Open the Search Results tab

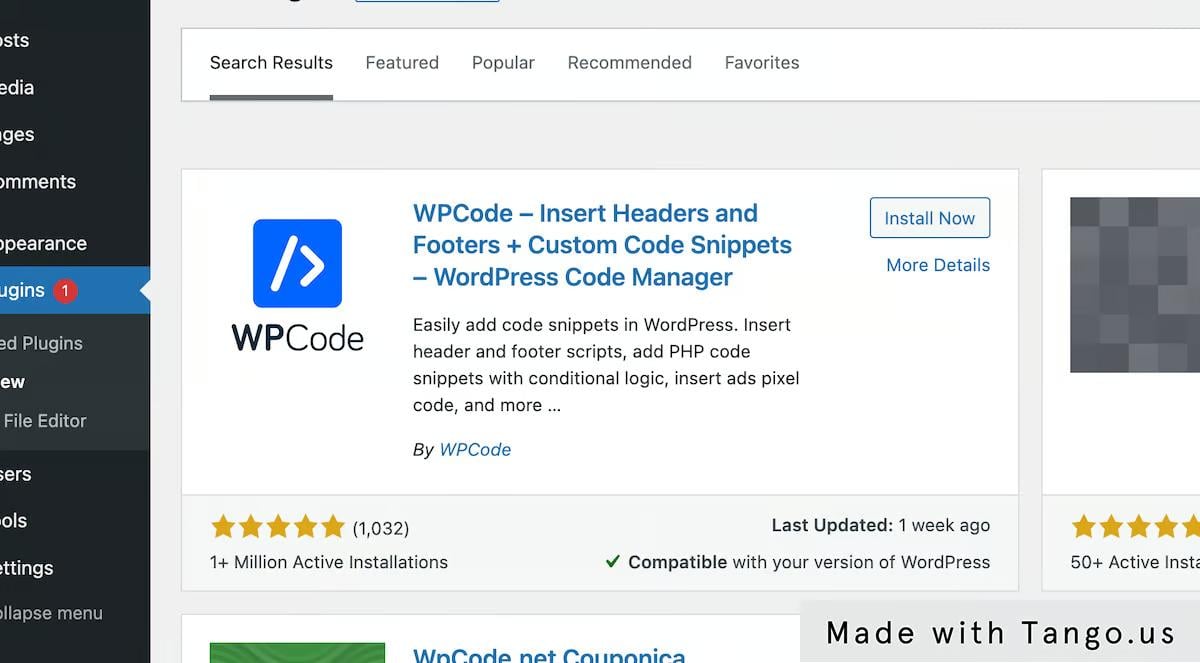[x=271, y=63]
